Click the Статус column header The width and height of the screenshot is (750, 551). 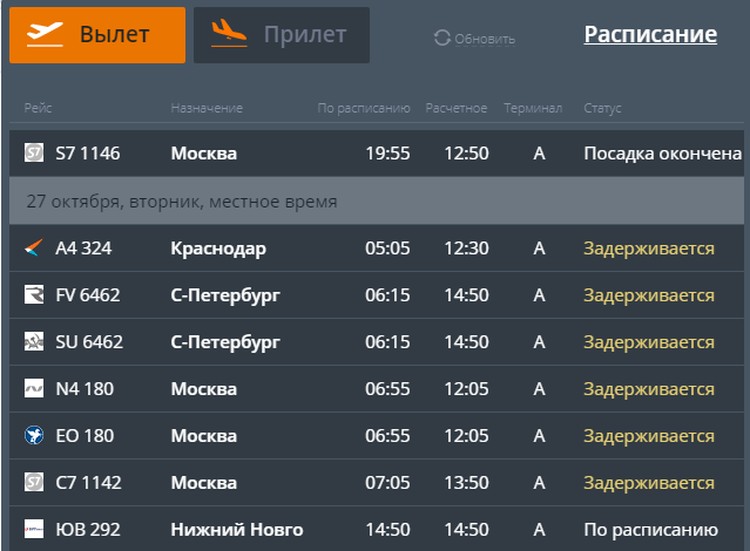(x=602, y=108)
